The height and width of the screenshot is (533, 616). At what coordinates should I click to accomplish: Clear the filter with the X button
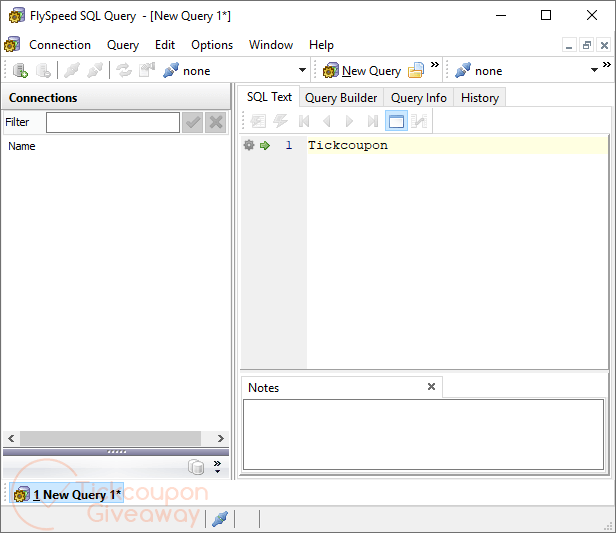[x=216, y=123]
